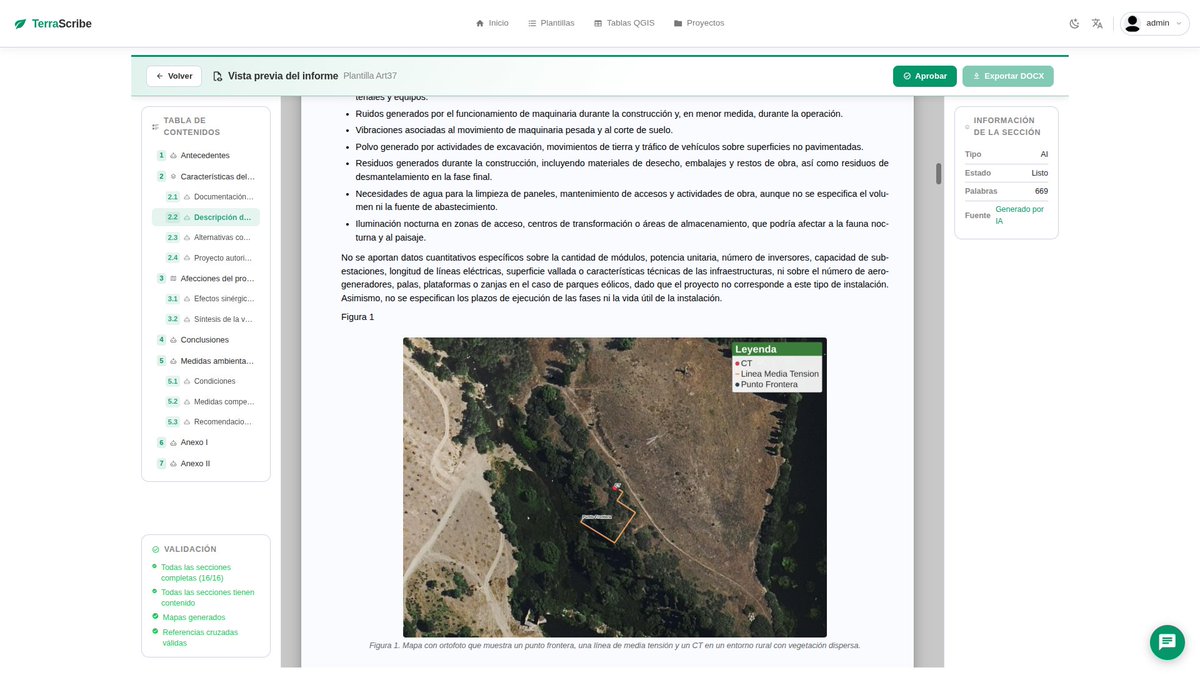Approve the report with Aprobar
1200x675 pixels.
[925, 76]
